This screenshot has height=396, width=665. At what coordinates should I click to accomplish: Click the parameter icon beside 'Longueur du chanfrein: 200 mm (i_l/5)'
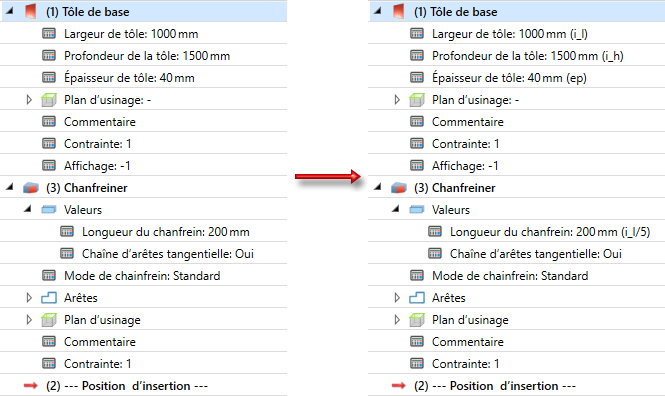point(435,231)
